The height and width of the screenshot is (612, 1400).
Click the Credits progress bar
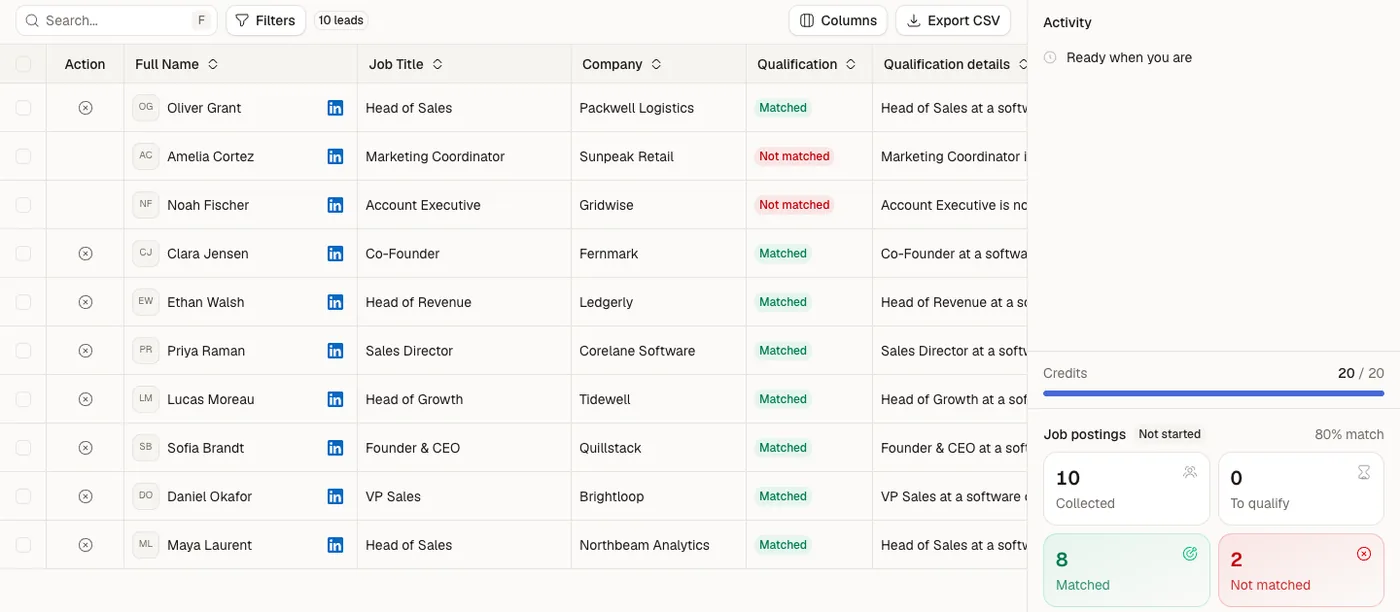click(1214, 394)
